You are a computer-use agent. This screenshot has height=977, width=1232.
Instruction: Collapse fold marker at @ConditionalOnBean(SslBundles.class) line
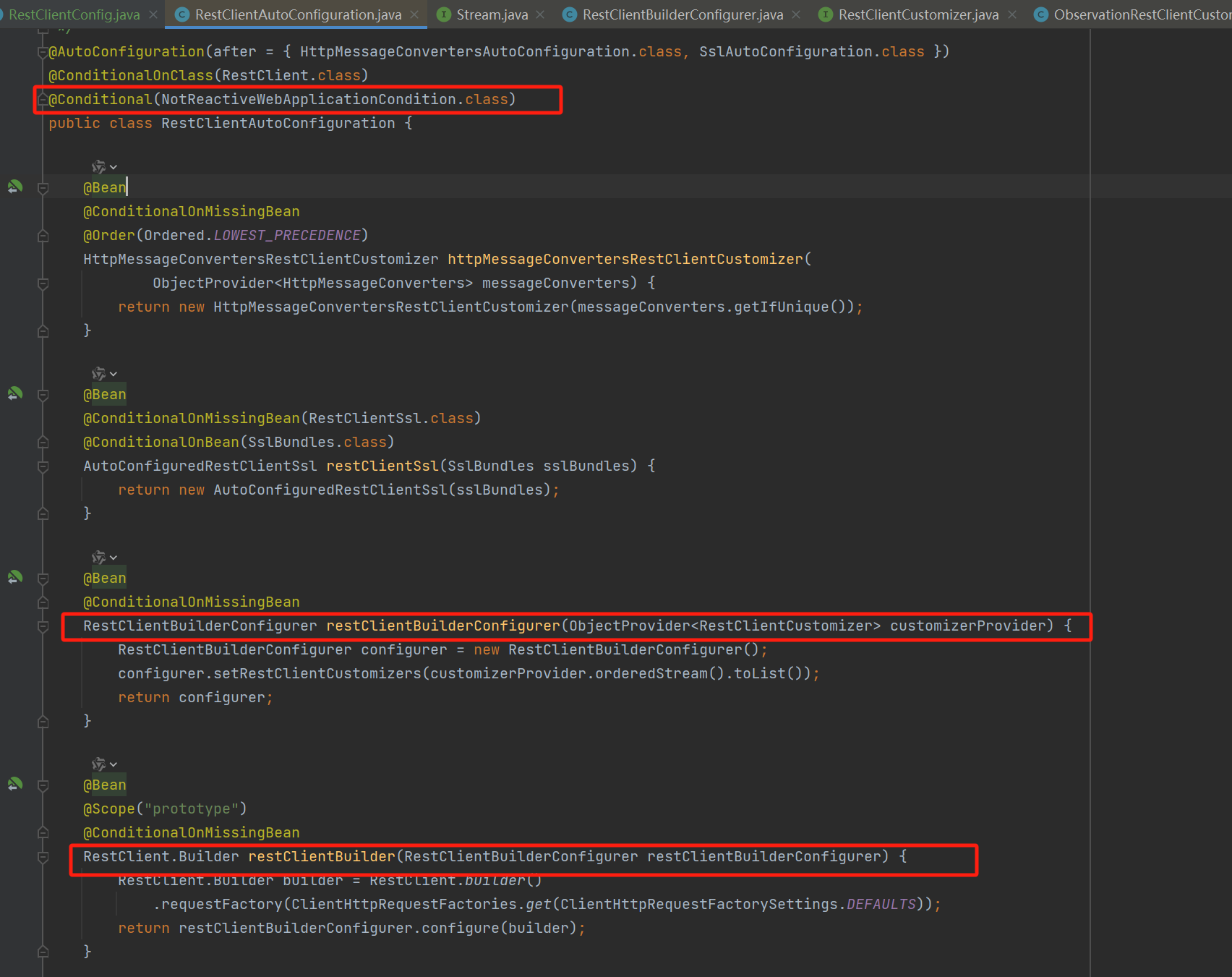(43, 443)
